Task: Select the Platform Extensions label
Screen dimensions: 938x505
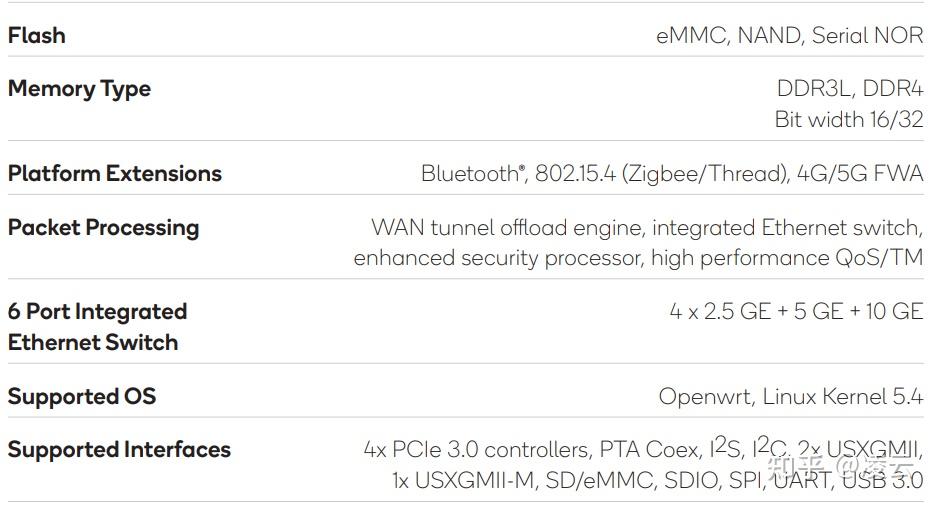Action: point(114,173)
